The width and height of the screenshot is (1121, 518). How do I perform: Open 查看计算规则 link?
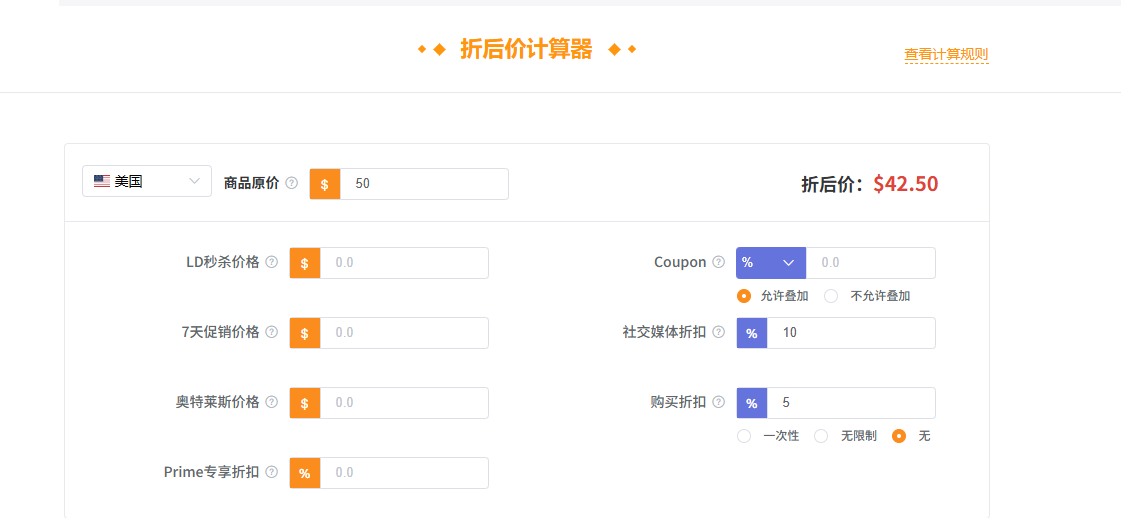pos(947,54)
